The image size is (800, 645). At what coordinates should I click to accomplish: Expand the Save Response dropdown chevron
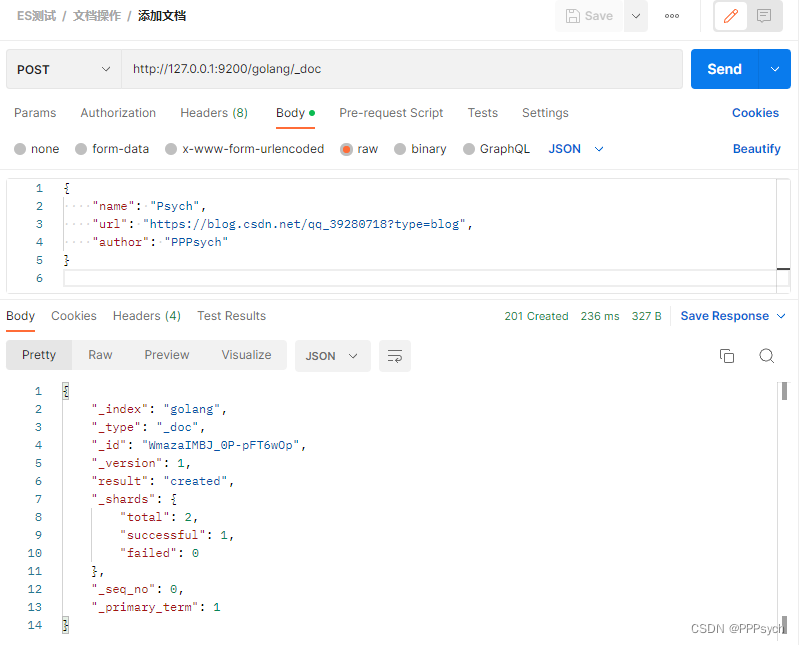(781, 316)
